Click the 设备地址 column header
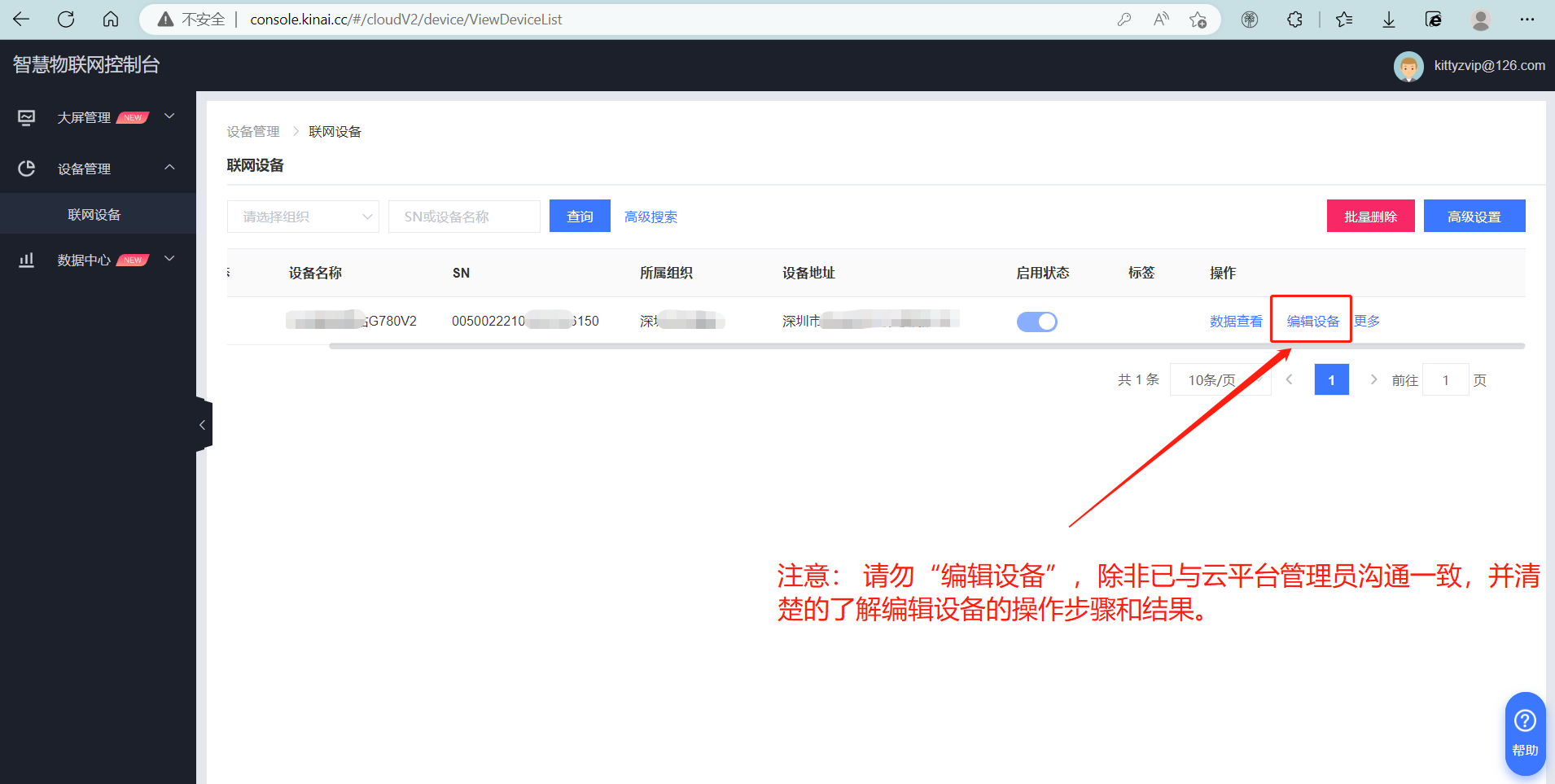 (x=808, y=273)
